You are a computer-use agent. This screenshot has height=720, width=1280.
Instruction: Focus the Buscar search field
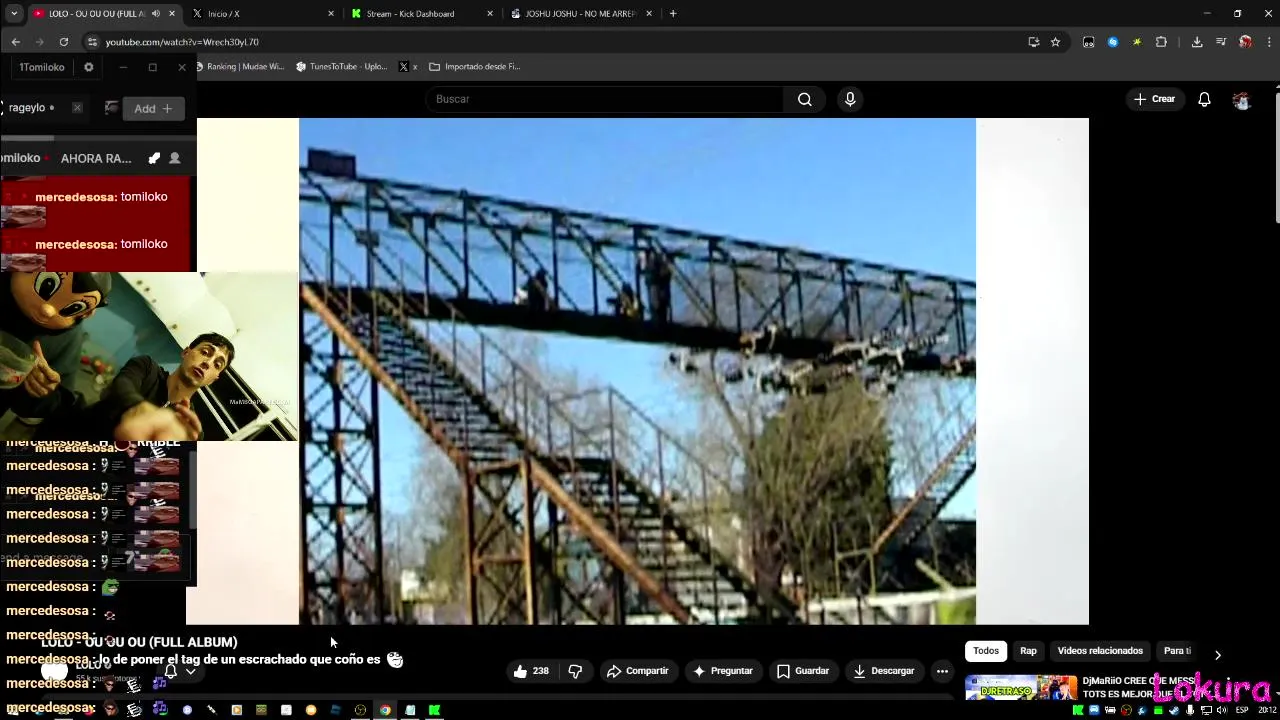click(605, 99)
